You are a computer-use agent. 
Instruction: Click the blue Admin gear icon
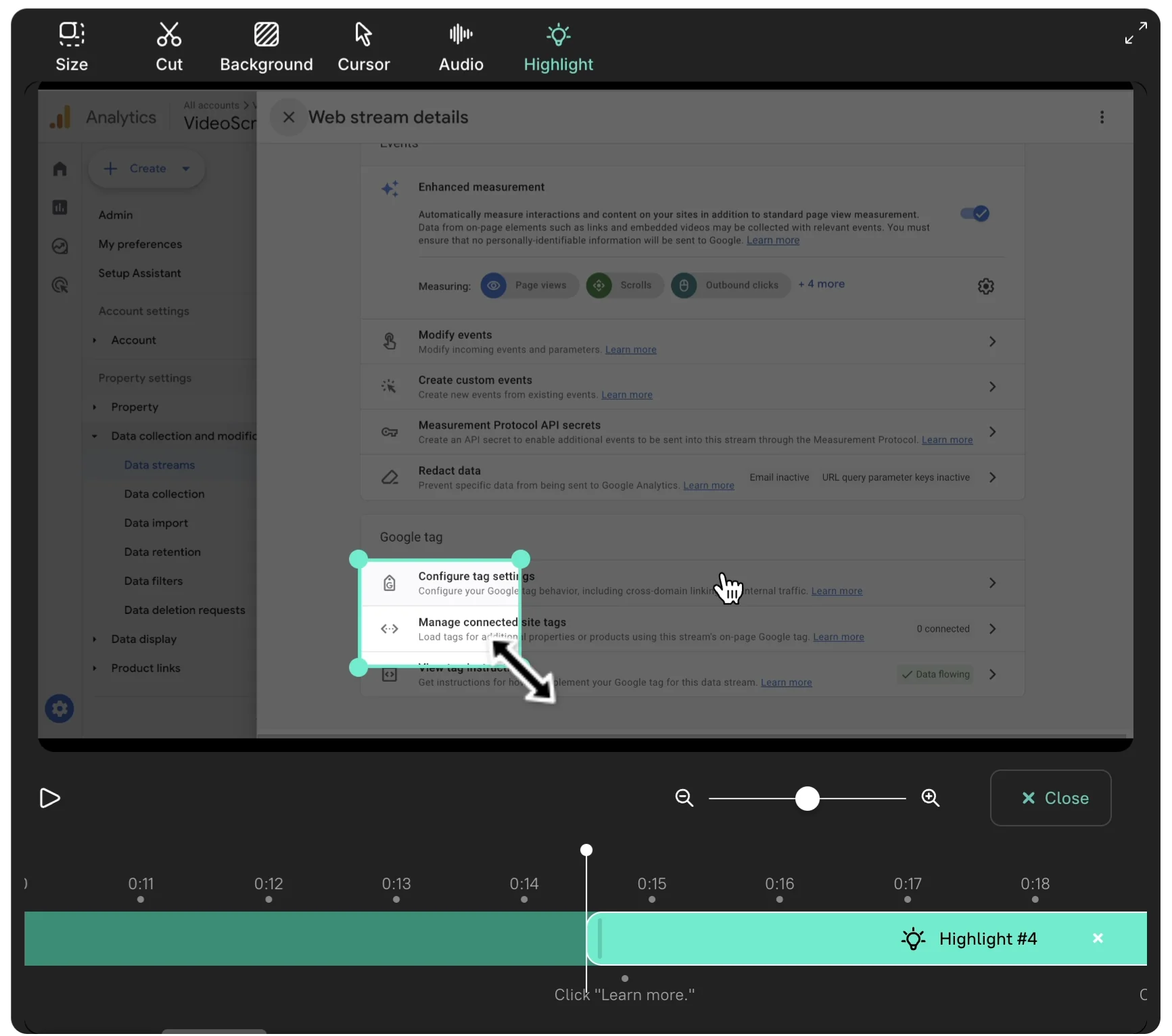(x=60, y=709)
